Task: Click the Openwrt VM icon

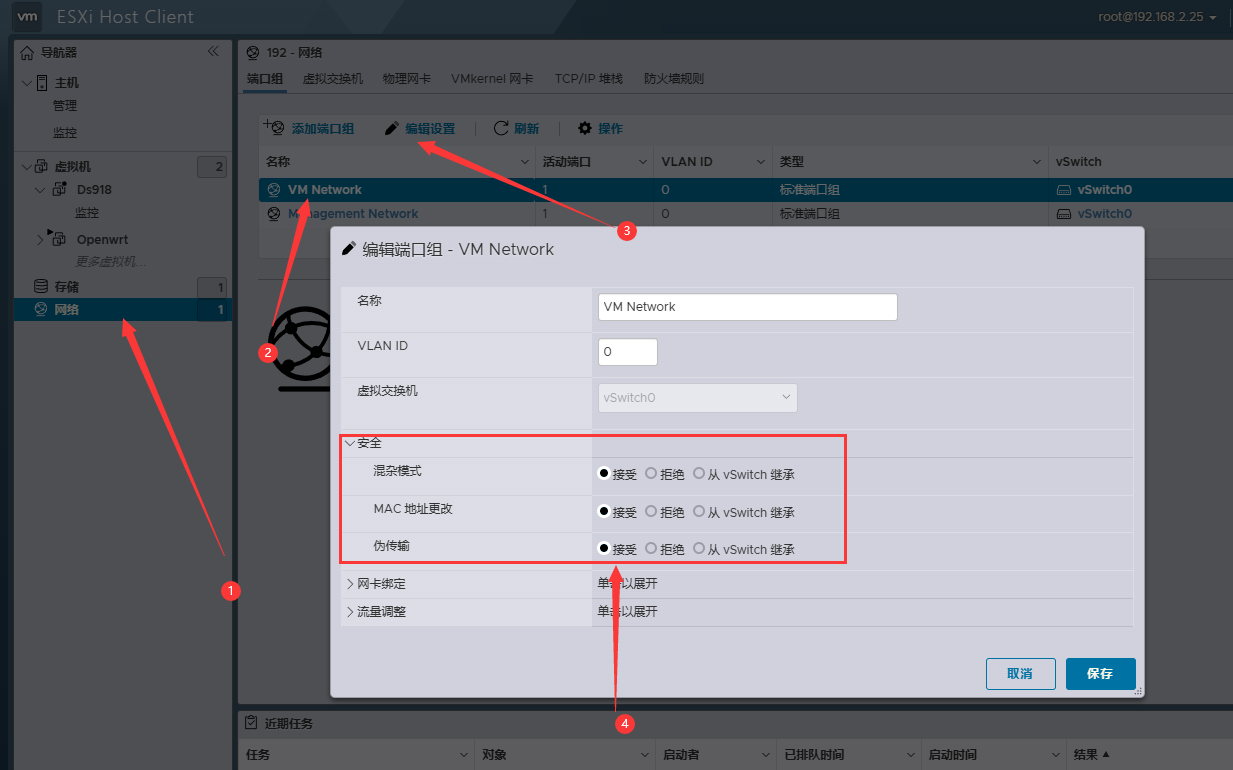Action: click(59, 239)
